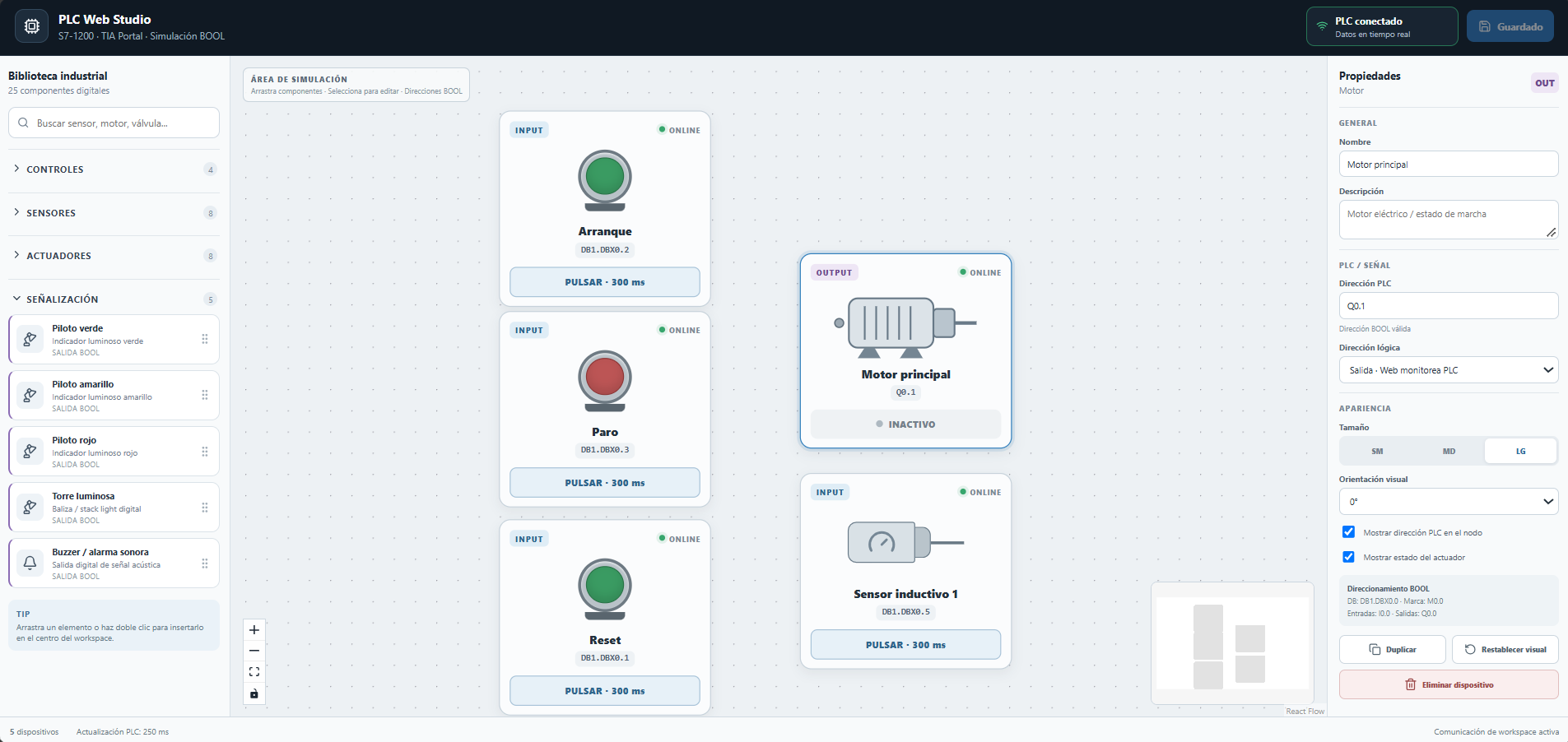The width and height of the screenshot is (1568, 742).
Task: Click the Nombre input field
Action: pos(1449,164)
